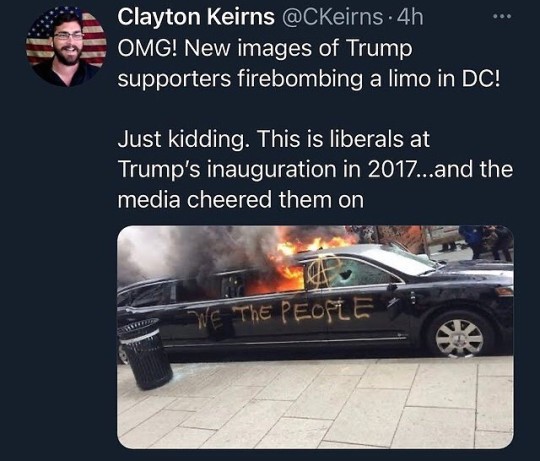Open the attached burning limo photo
Viewport: 540px width, 461px height.
(315, 337)
